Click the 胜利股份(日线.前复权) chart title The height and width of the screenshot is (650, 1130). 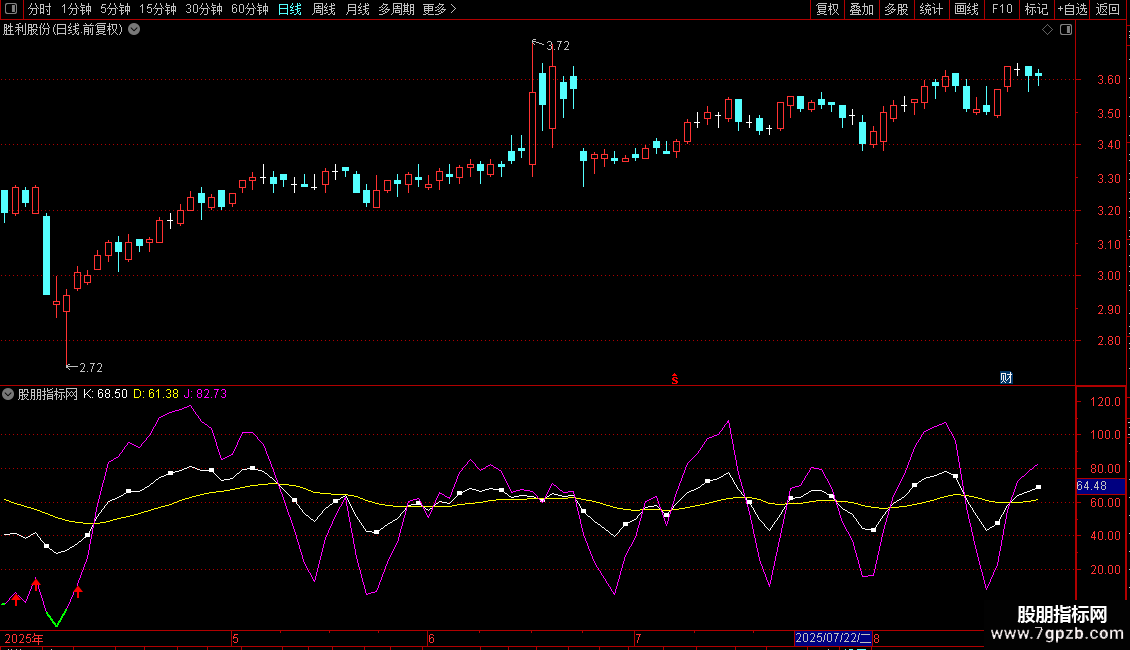pyautogui.click(x=63, y=30)
